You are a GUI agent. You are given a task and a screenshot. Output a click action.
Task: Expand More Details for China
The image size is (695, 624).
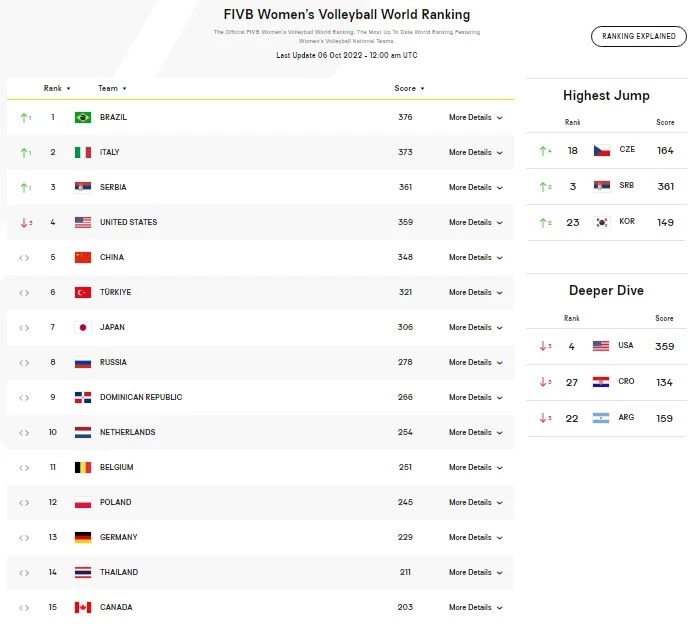click(475, 258)
